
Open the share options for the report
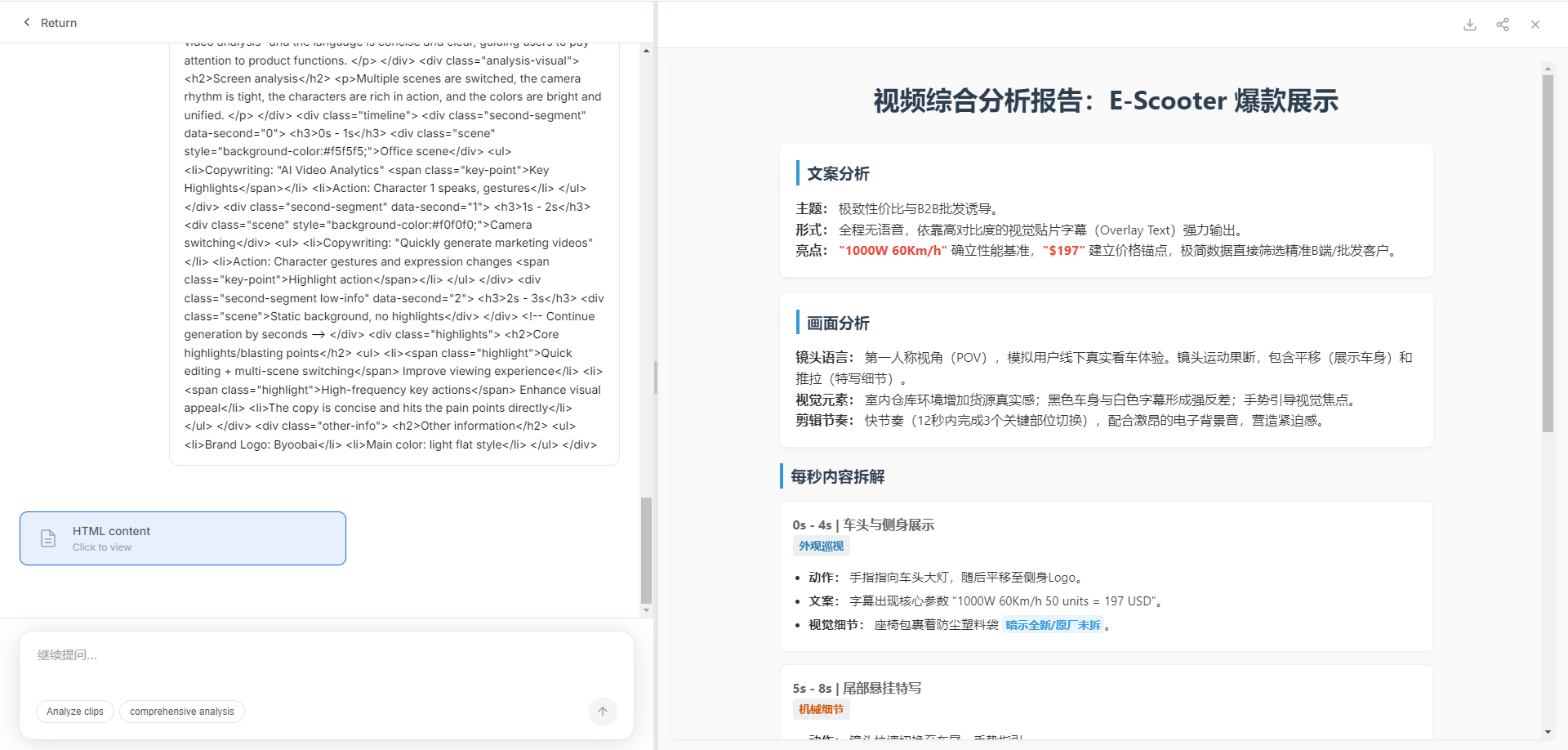coord(1503,24)
